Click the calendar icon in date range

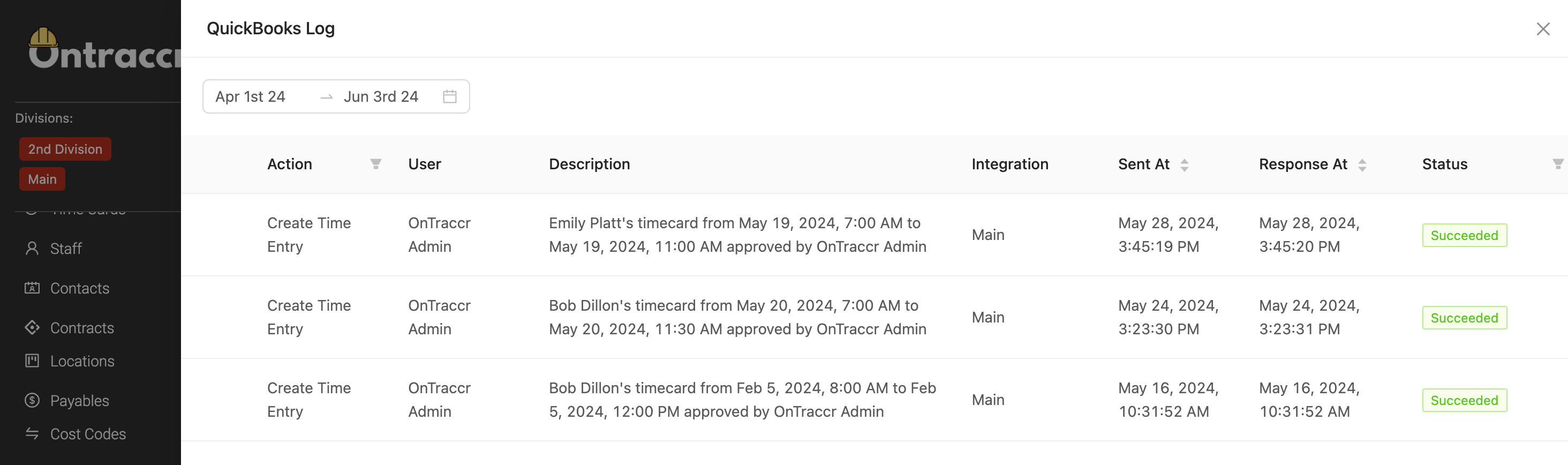click(450, 97)
